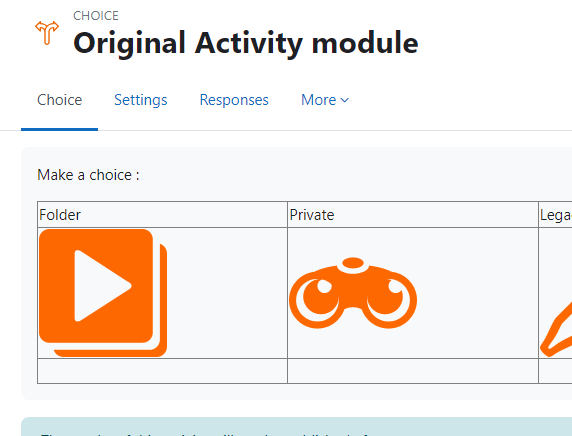The height and width of the screenshot is (436, 572).
Task: Click the Original Activity module heading
Action: (246, 43)
